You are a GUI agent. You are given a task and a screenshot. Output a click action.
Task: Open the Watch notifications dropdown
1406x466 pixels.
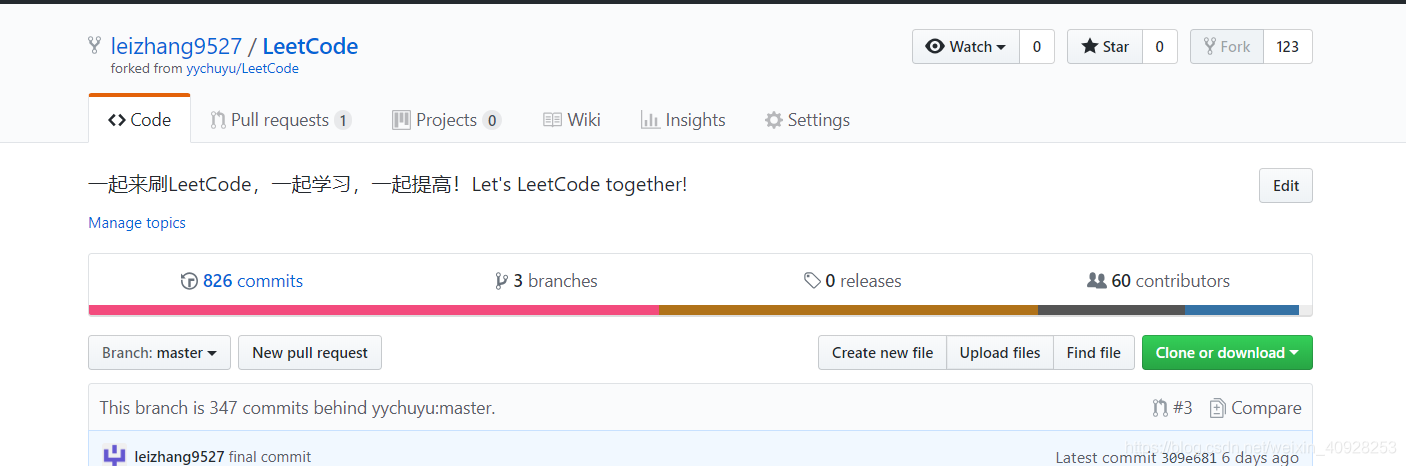pyautogui.click(x=966, y=47)
